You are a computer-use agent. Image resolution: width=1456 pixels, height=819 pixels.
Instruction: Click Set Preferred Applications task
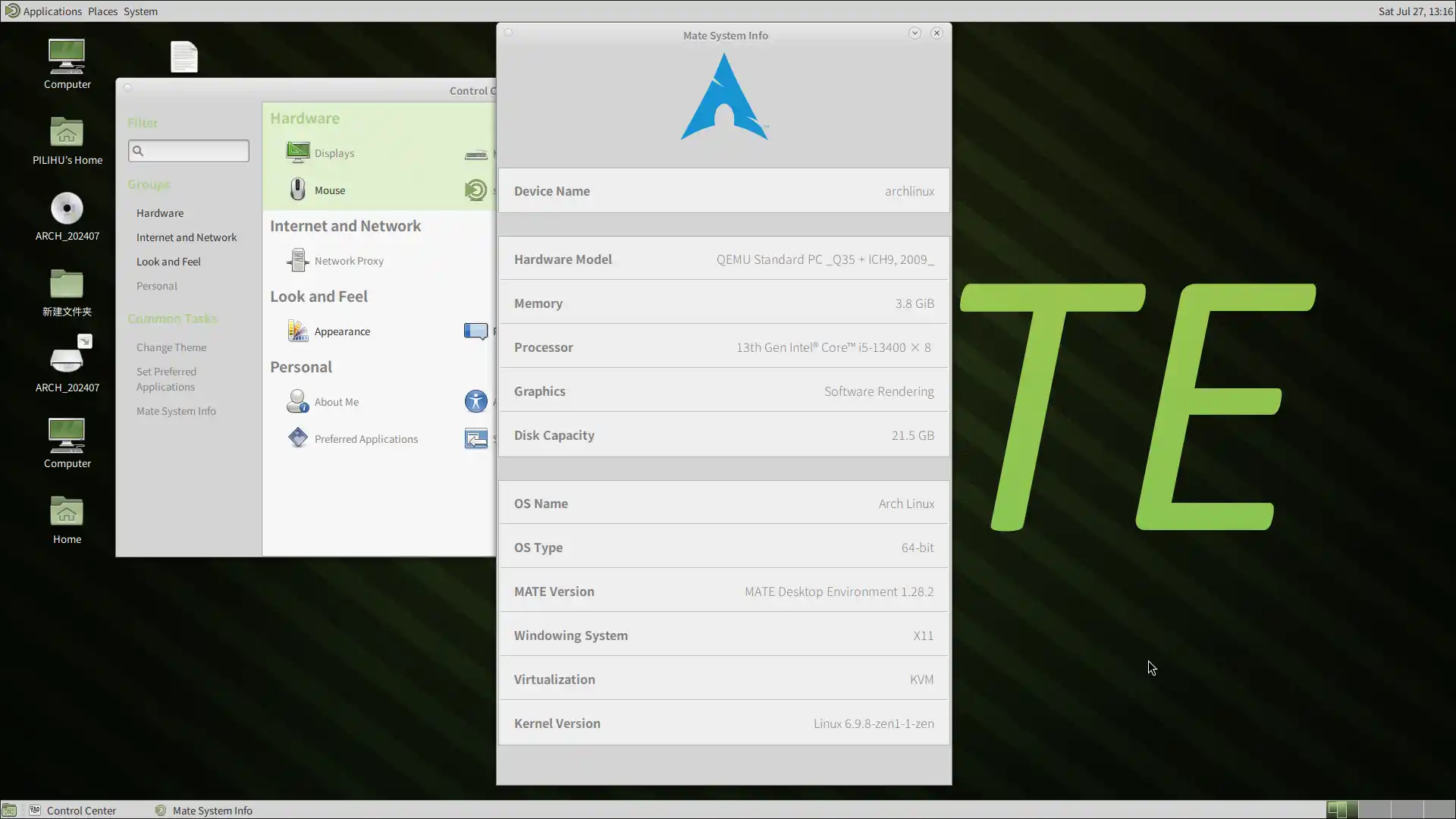166,379
